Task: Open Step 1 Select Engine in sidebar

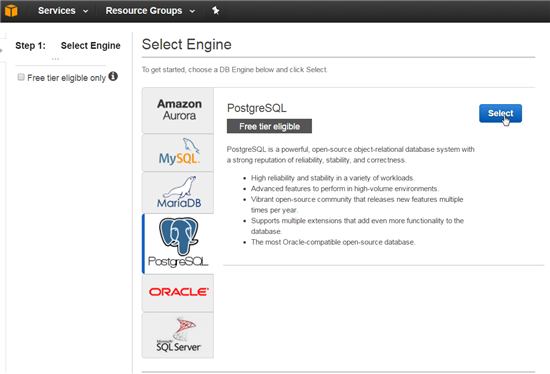Action: coord(68,46)
